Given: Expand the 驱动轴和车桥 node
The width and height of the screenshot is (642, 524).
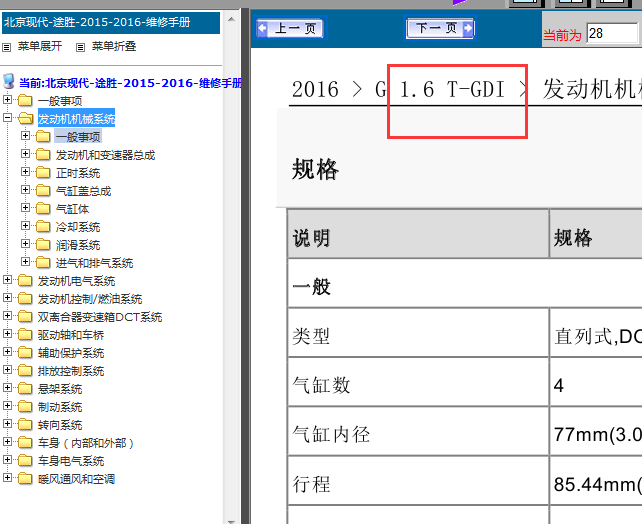Looking at the screenshot, I should click(7, 334).
